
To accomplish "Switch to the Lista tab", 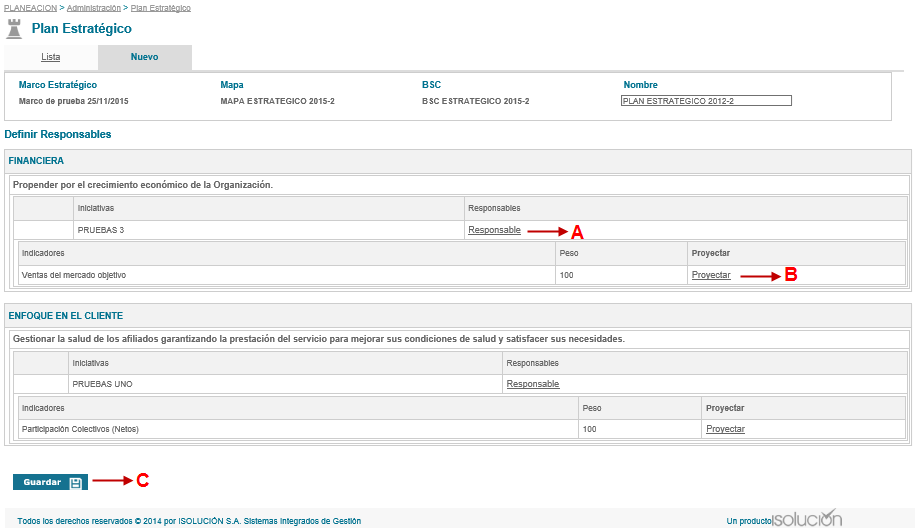I will (x=50, y=57).
